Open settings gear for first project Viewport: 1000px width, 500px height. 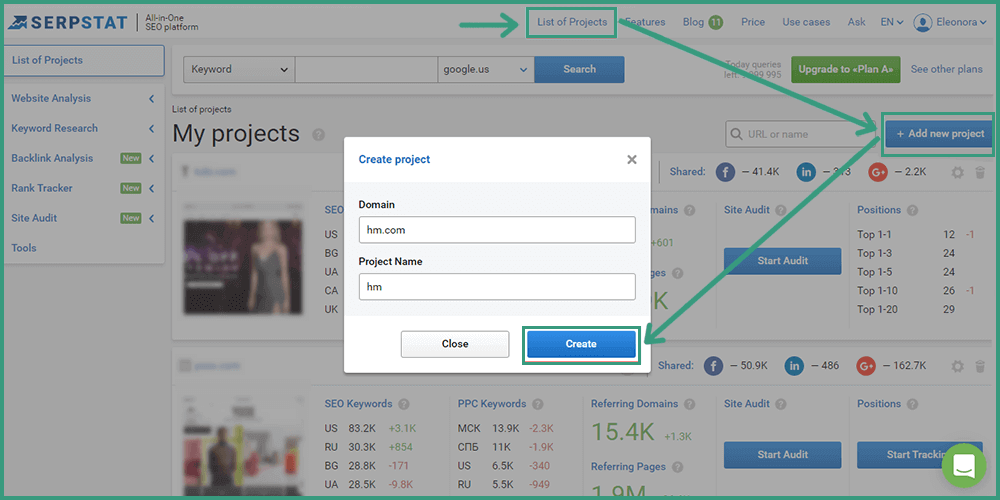pyautogui.click(x=957, y=173)
